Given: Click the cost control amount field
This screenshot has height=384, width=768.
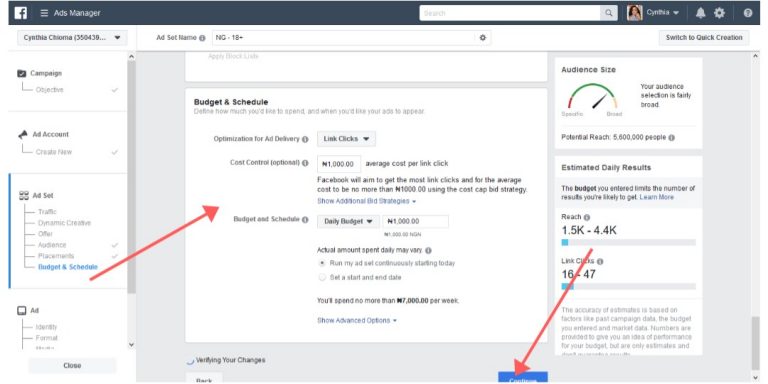Looking at the screenshot, I should [x=339, y=164].
